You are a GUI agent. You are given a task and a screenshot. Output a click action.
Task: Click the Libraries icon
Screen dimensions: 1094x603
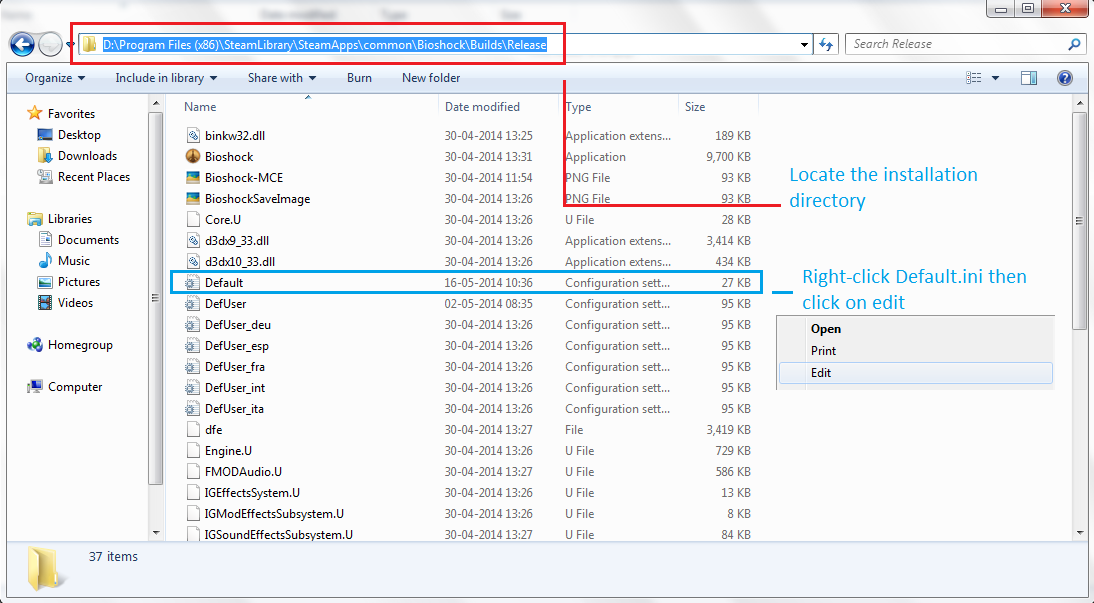pyautogui.click(x=34, y=218)
